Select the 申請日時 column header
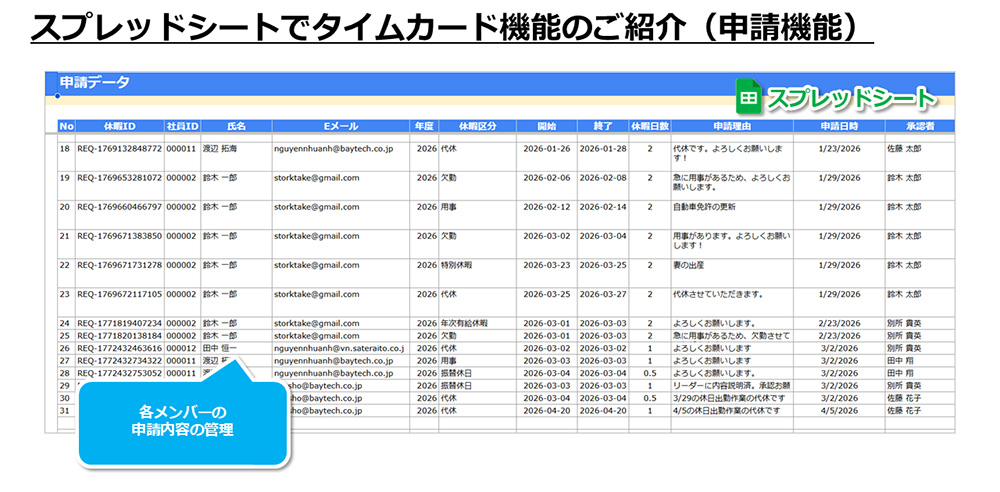This screenshot has width=1000, height=492. (x=839, y=126)
